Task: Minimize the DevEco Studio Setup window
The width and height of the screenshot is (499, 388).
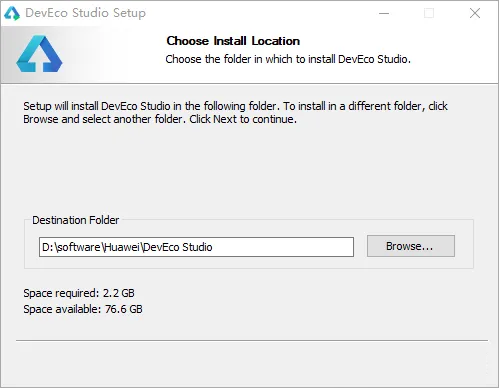Action: click(x=384, y=13)
